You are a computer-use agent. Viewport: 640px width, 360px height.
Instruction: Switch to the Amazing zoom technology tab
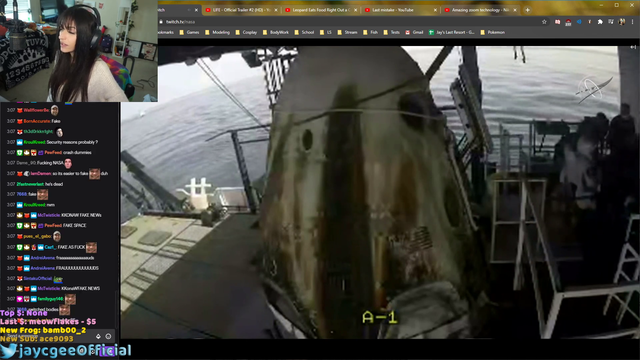[x=479, y=10]
